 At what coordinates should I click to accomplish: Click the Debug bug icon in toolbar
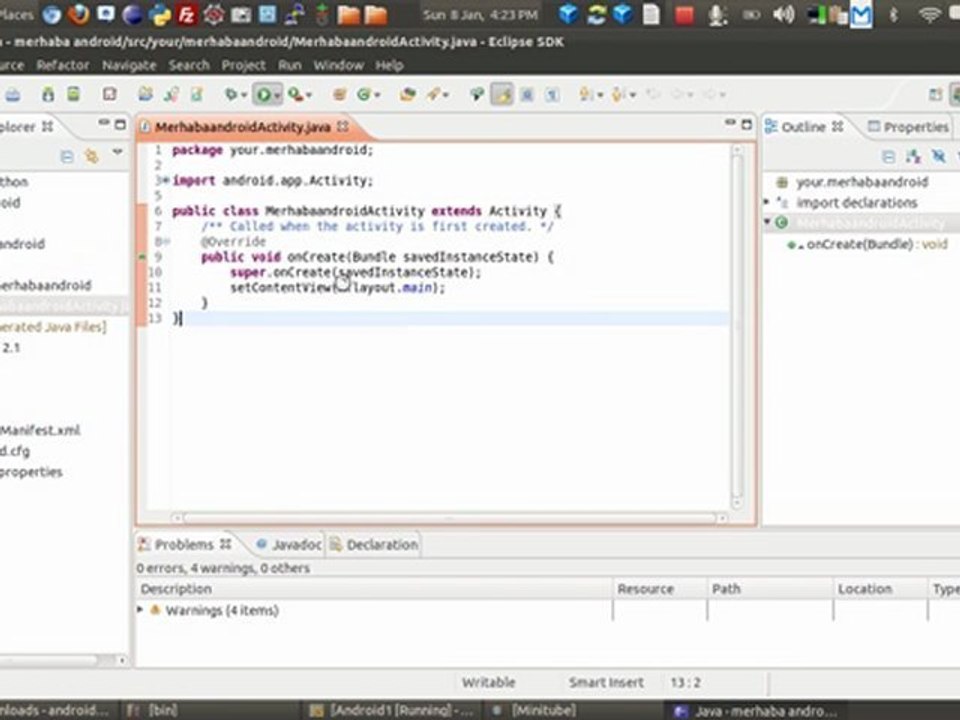233,95
